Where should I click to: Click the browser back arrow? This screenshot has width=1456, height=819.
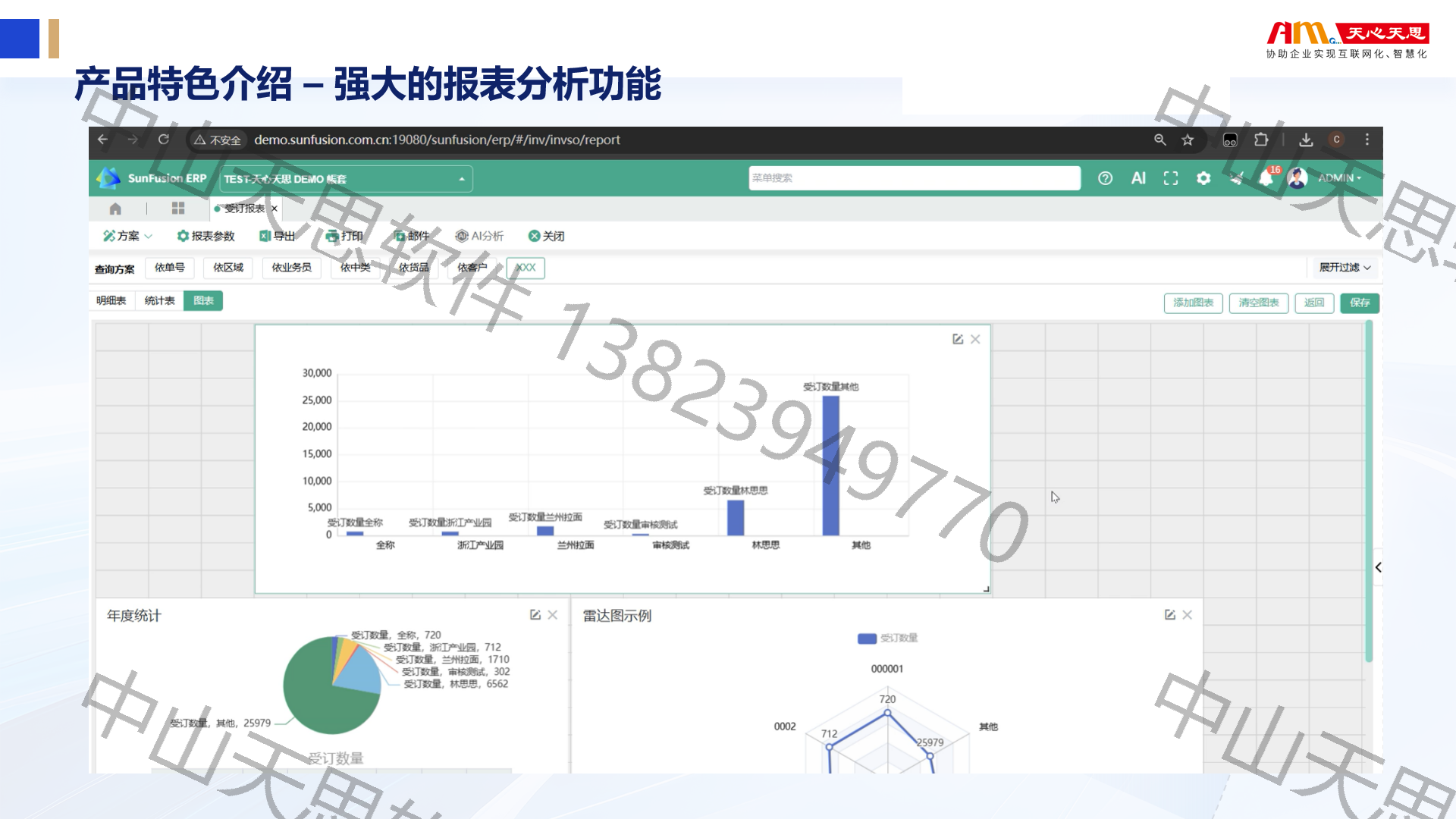tap(102, 140)
